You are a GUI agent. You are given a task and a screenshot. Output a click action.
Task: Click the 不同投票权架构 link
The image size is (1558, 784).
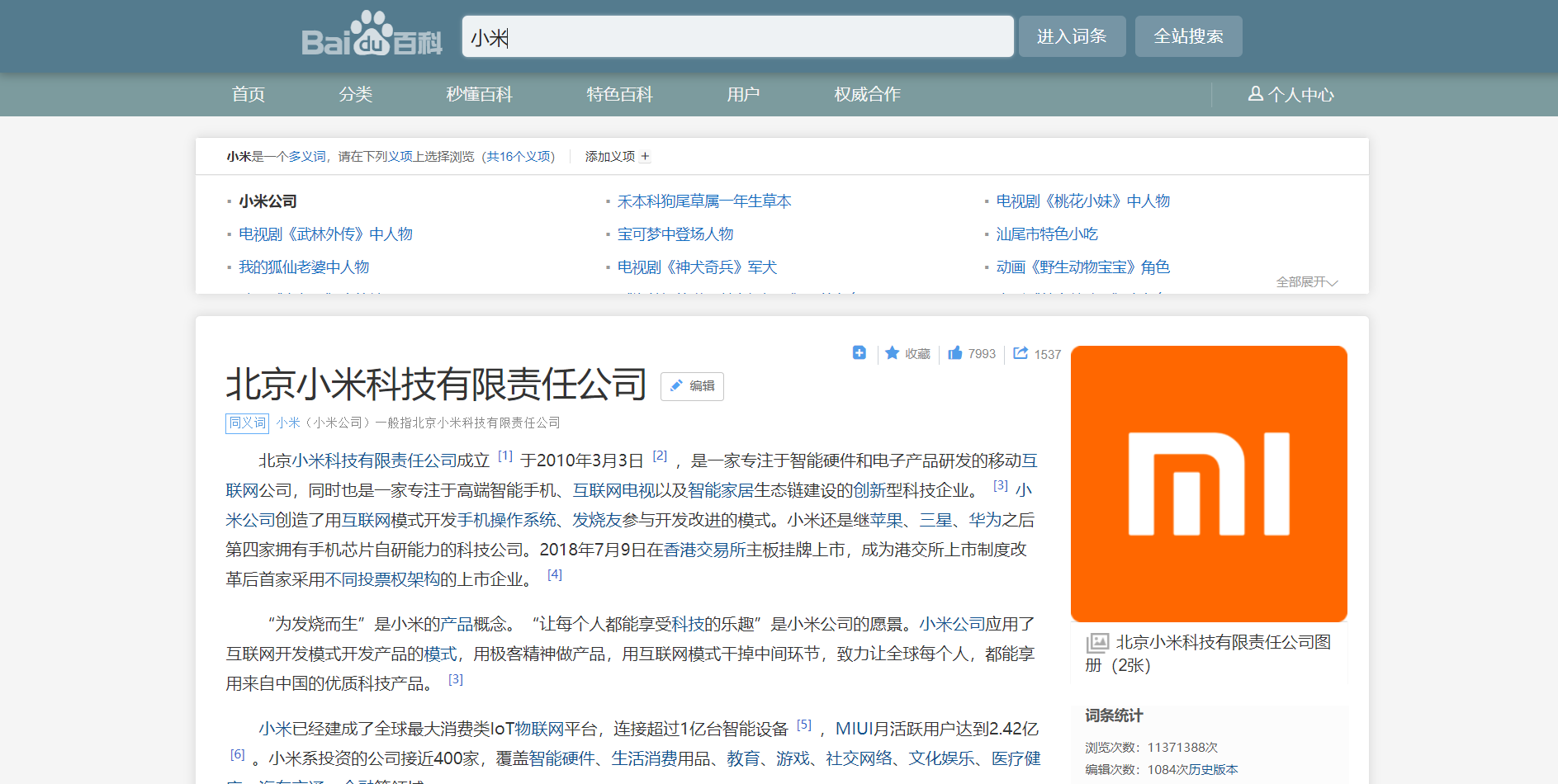pyautogui.click(x=382, y=579)
